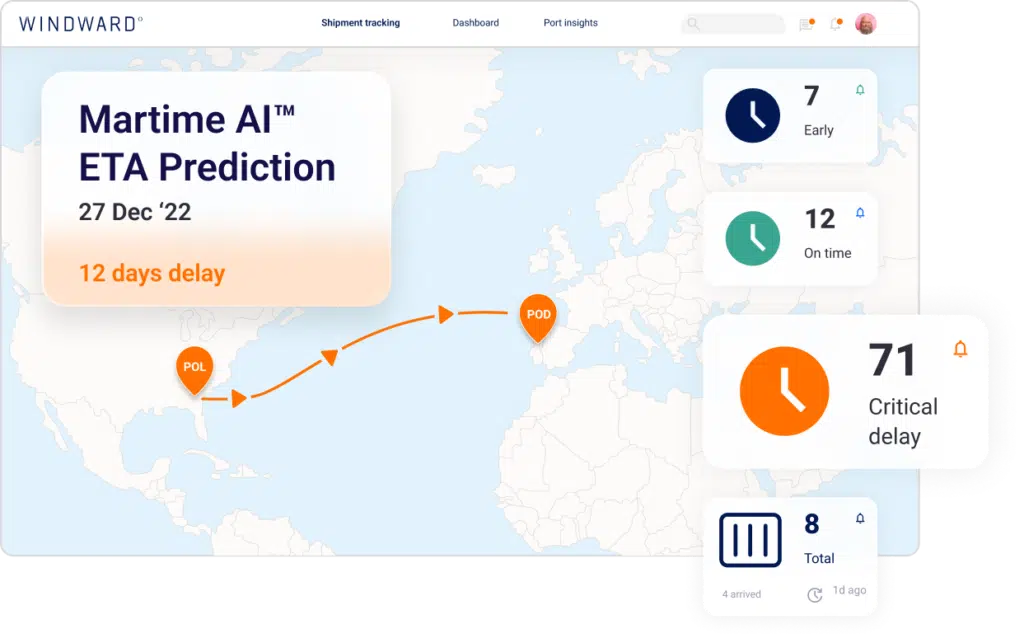Screen dimensions: 1024x638
Task: Open the messages chat icon
Action: pos(807,25)
